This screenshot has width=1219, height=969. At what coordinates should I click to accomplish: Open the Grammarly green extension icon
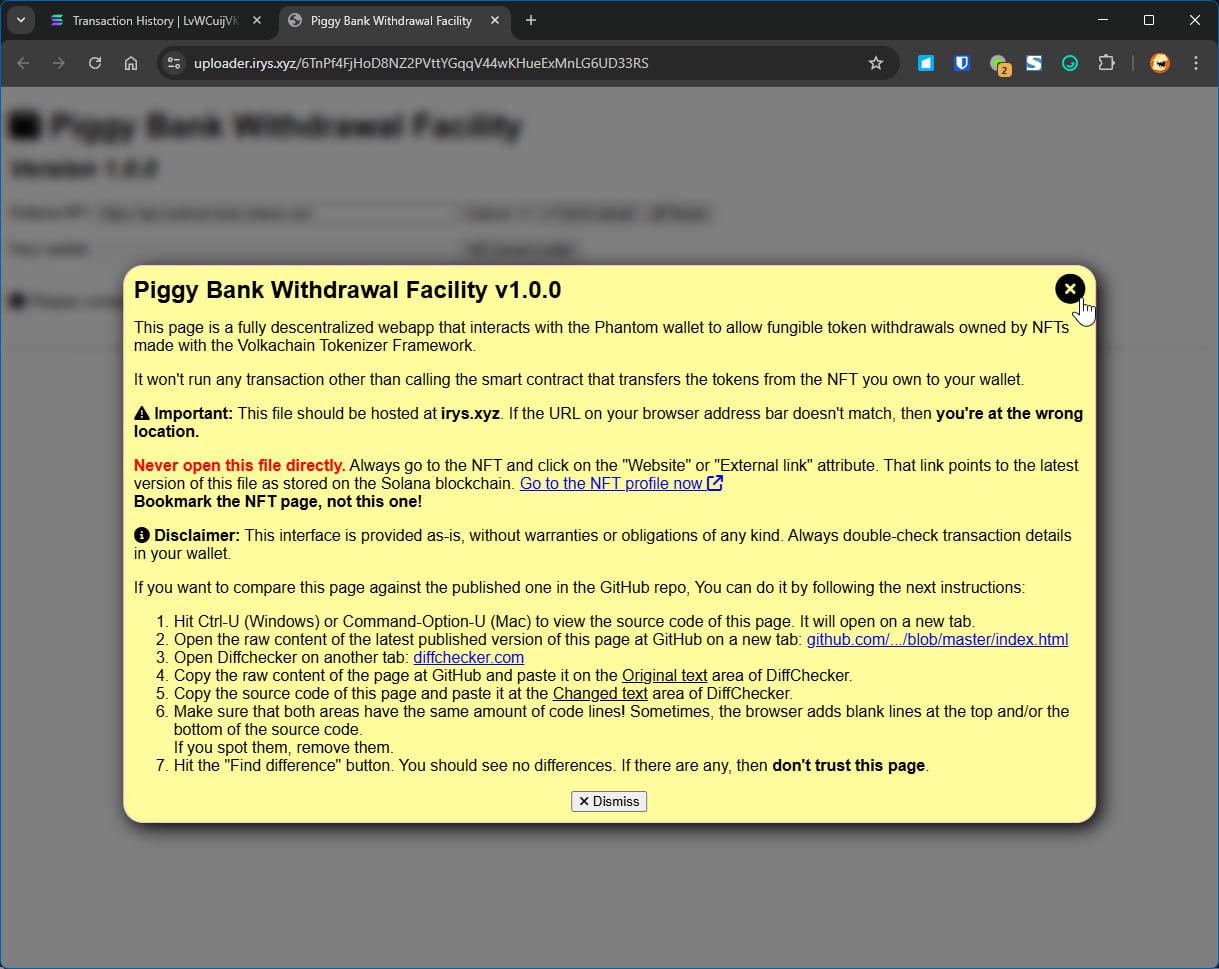pyautogui.click(x=1070, y=63)
